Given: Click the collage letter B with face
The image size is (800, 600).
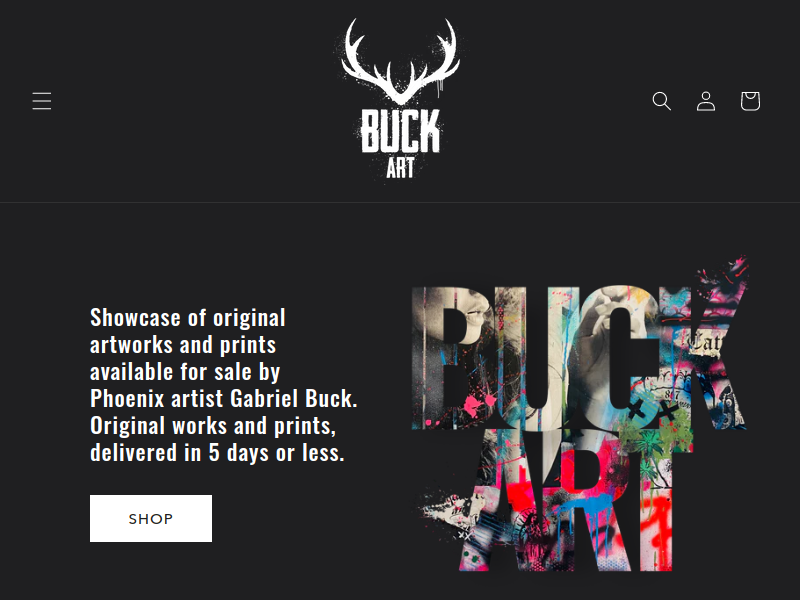Looking at the screenshot, I should [453, 357].
